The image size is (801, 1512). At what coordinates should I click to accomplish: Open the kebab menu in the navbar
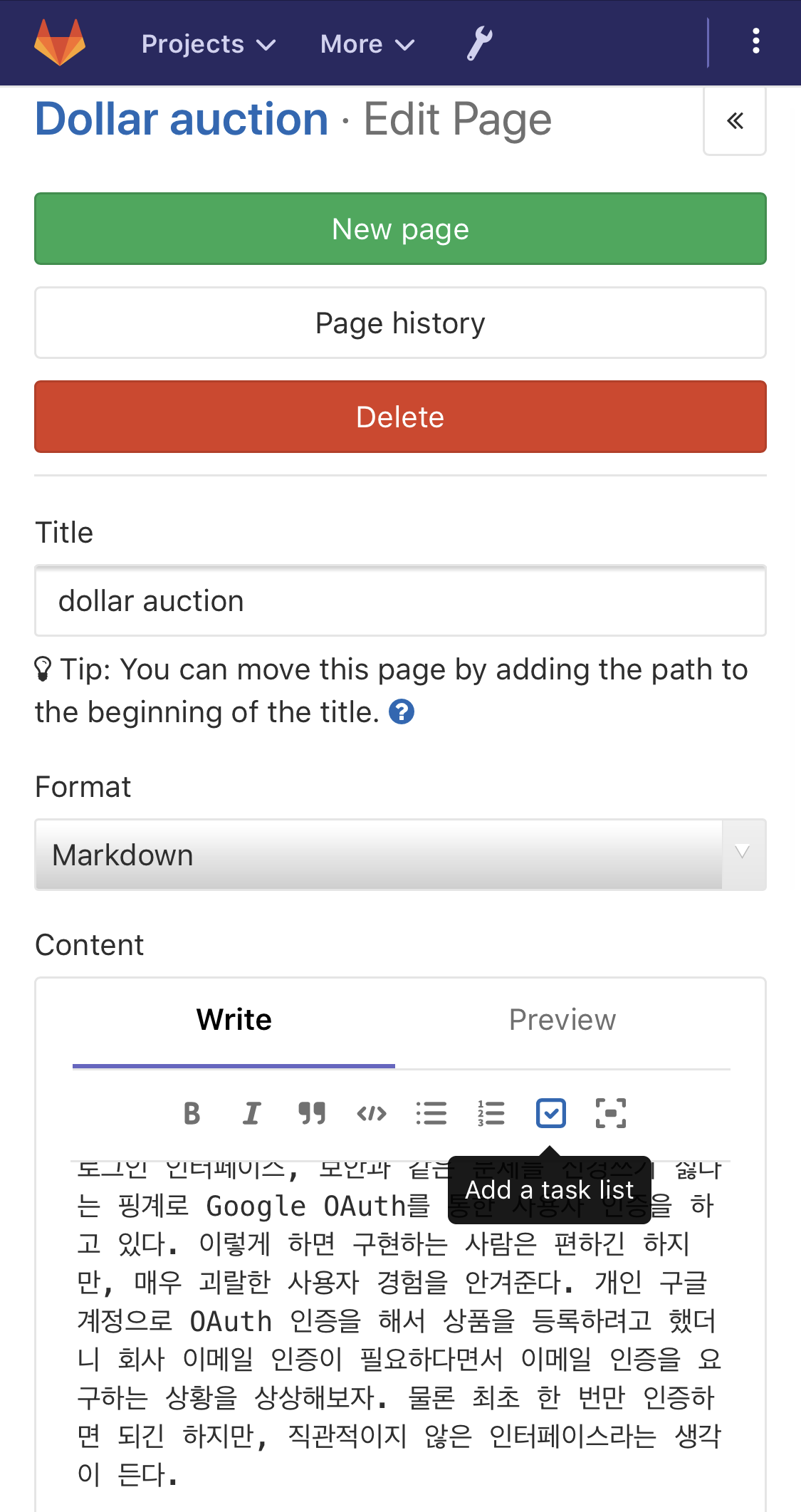coord(755,41)
